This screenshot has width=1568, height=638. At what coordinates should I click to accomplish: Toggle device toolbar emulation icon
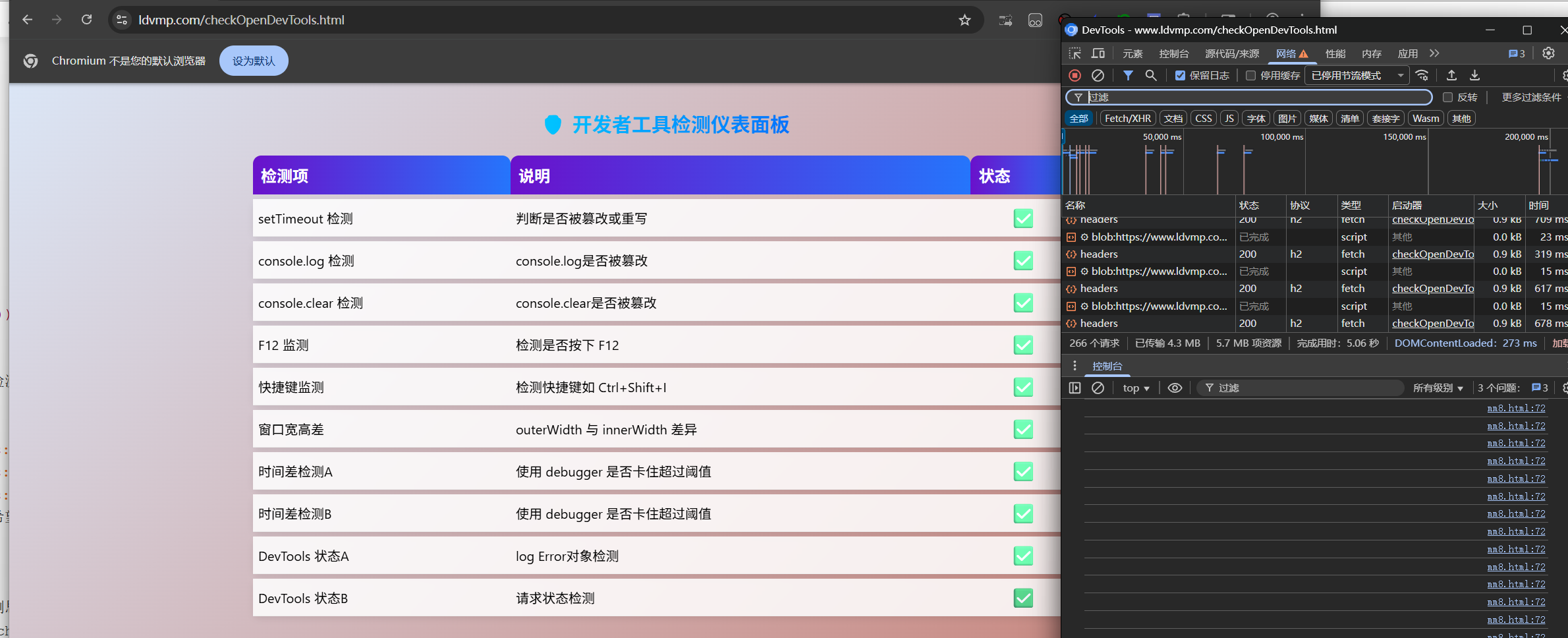pyautogui.click(x=1098, y=53)
